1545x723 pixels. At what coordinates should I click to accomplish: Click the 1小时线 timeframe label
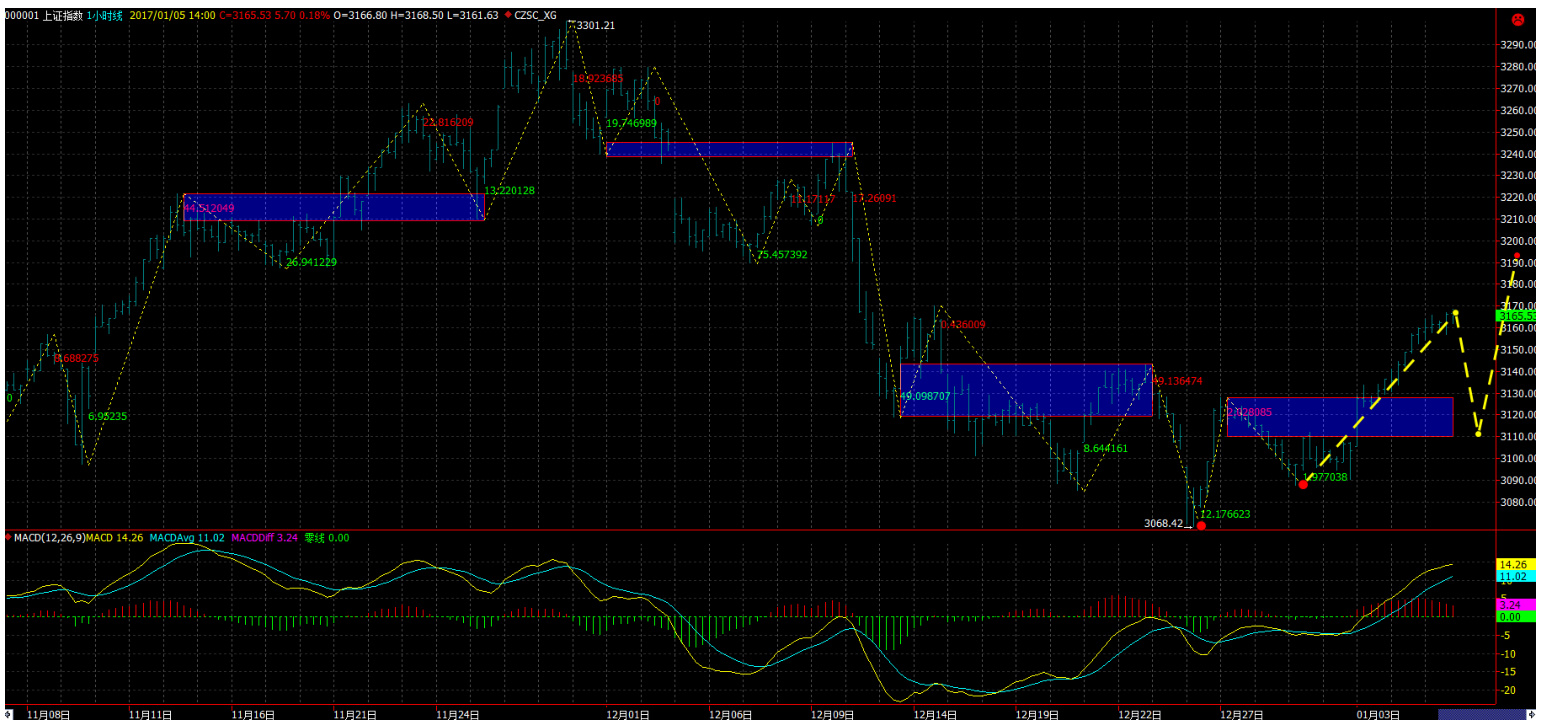(x=107, y=15)
